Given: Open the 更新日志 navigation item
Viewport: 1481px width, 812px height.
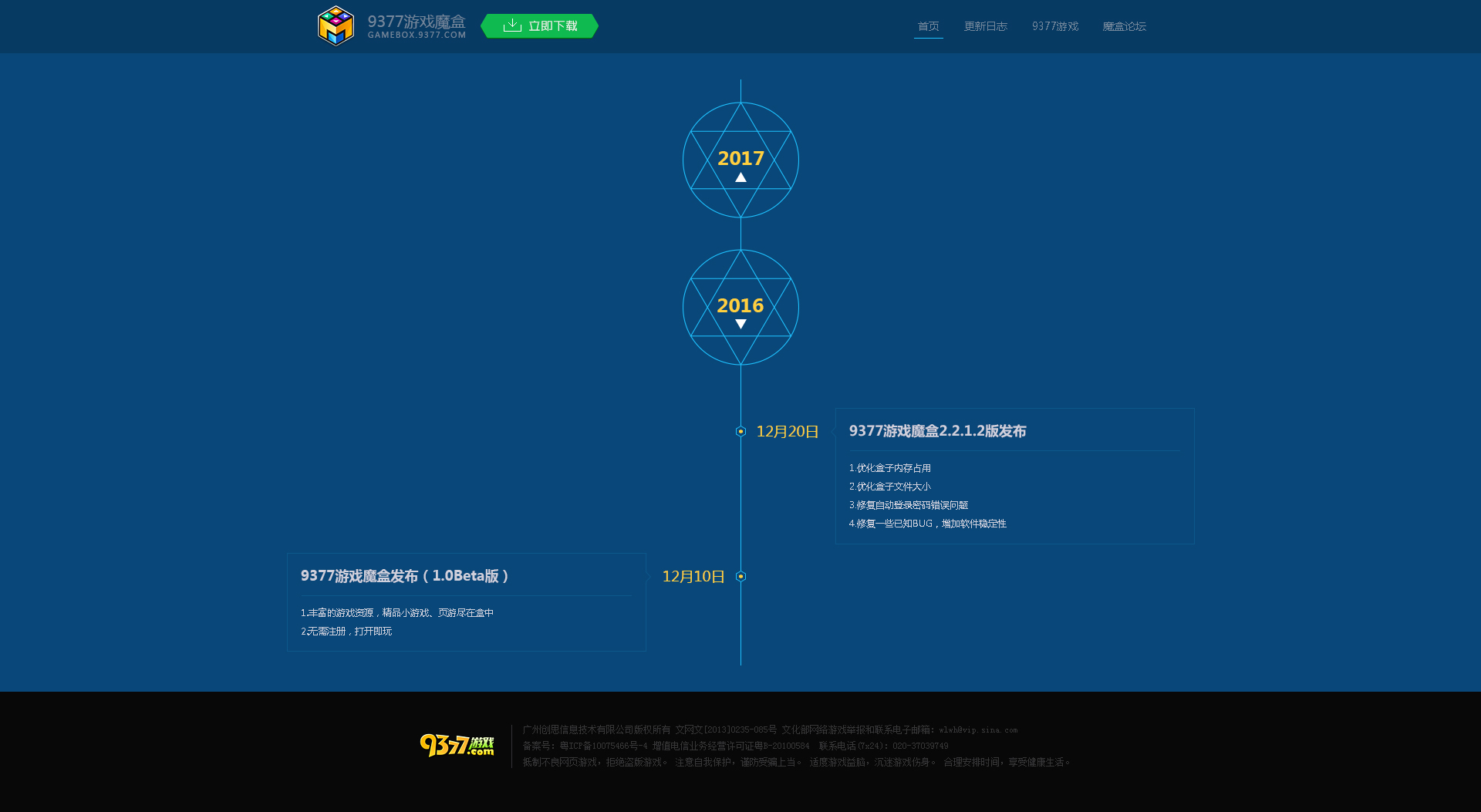Looking at the screenshot, I should tap(985, 25).
